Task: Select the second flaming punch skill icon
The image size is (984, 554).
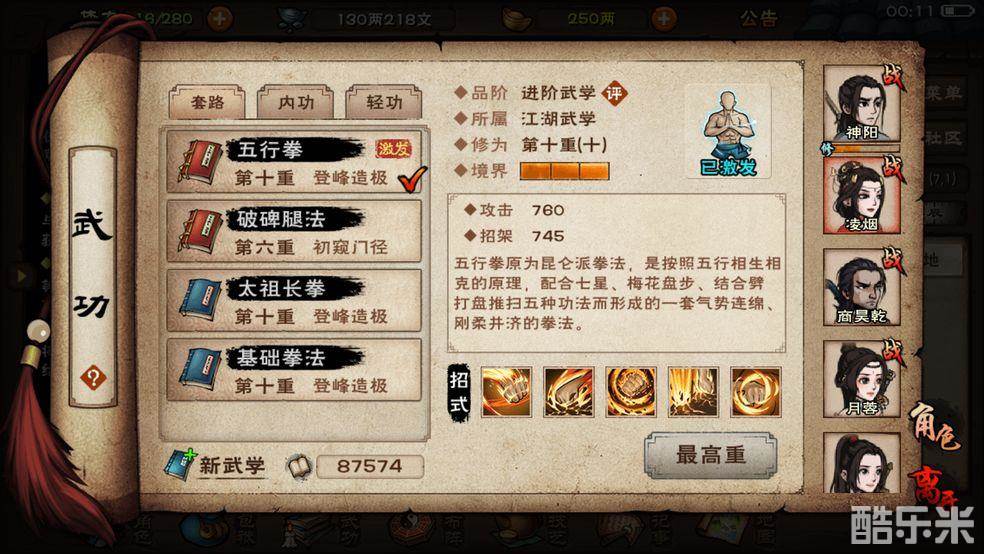Action: click(x=569, y=392)
